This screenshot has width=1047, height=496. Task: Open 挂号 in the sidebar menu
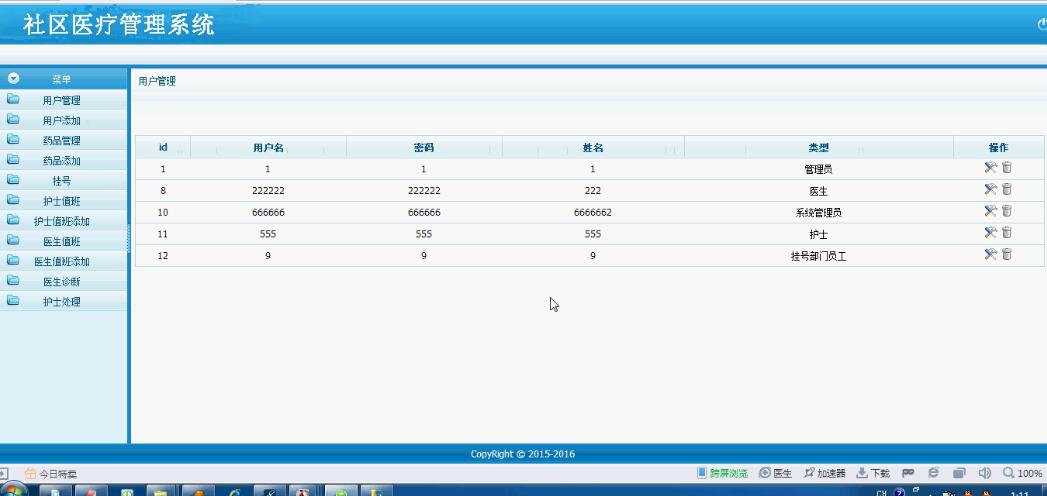[x=61, y=181]
